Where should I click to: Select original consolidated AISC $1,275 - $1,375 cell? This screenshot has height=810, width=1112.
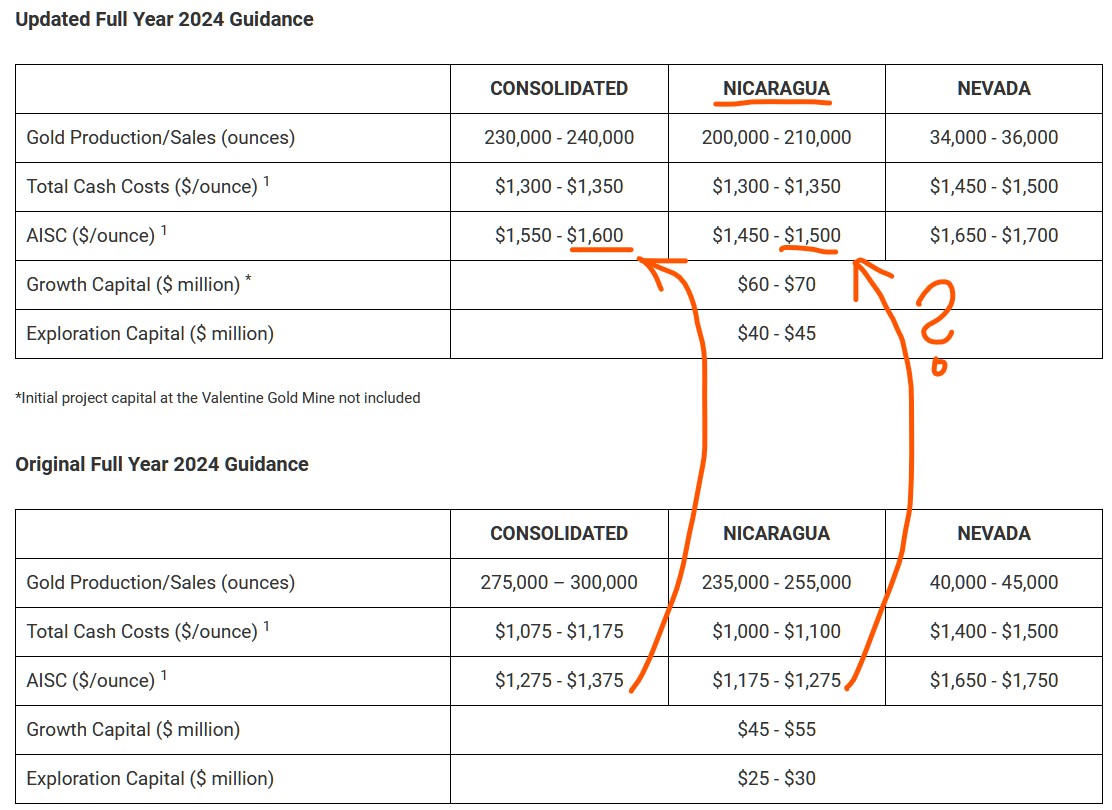point(559,681)
